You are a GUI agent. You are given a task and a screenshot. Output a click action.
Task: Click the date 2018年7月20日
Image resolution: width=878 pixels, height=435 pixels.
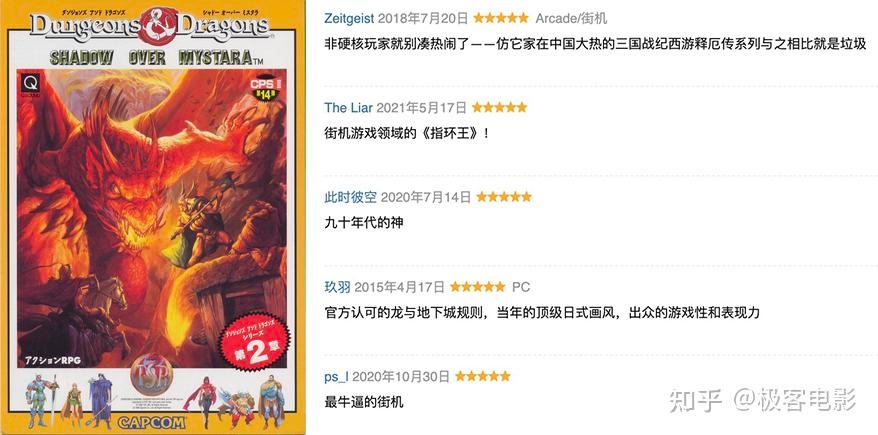pyautogui.click(x=423, y=18)
